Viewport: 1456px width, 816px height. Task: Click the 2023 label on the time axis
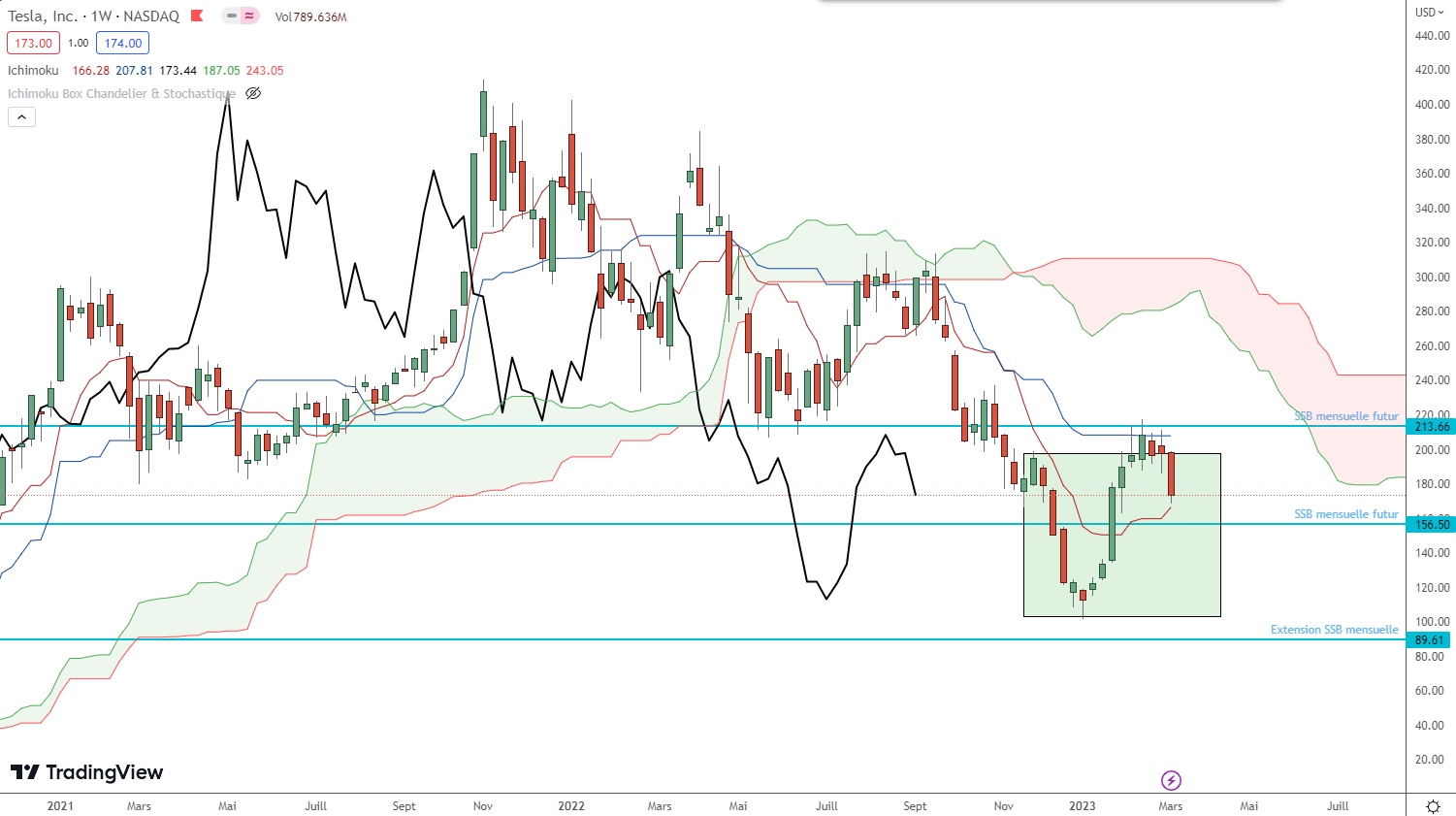point(1083,806)
